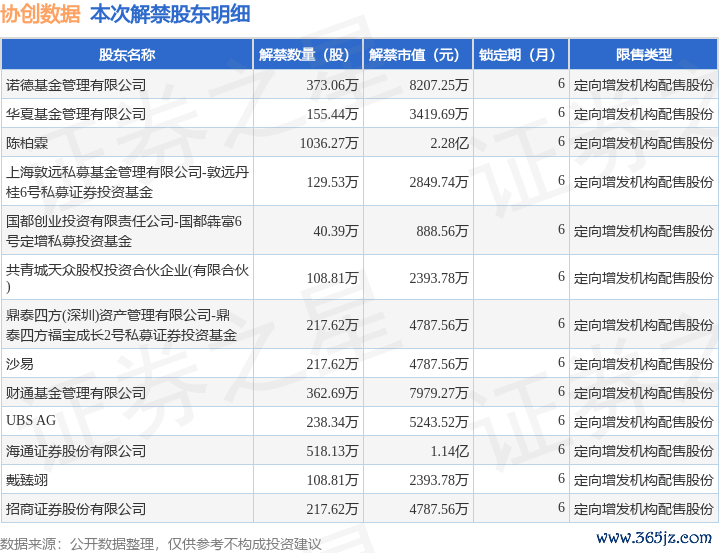Click market value 888.56万
719x553 pixels.
[x=442, y=231]
